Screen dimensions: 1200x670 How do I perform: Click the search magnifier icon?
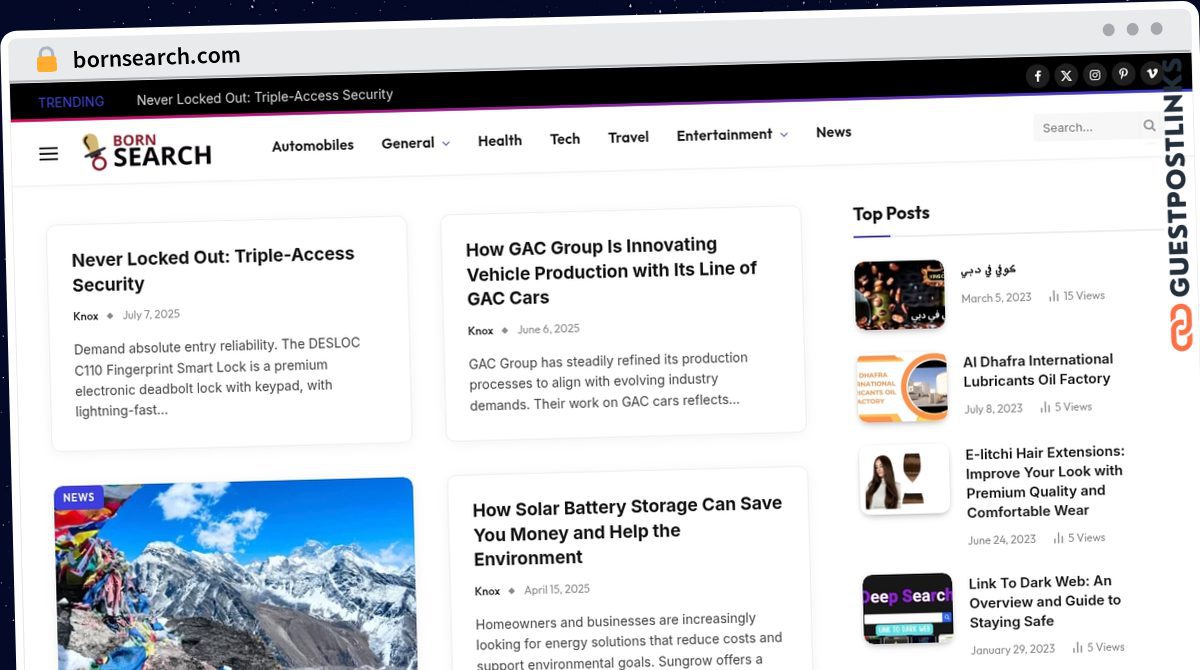tap(1149, 126)
